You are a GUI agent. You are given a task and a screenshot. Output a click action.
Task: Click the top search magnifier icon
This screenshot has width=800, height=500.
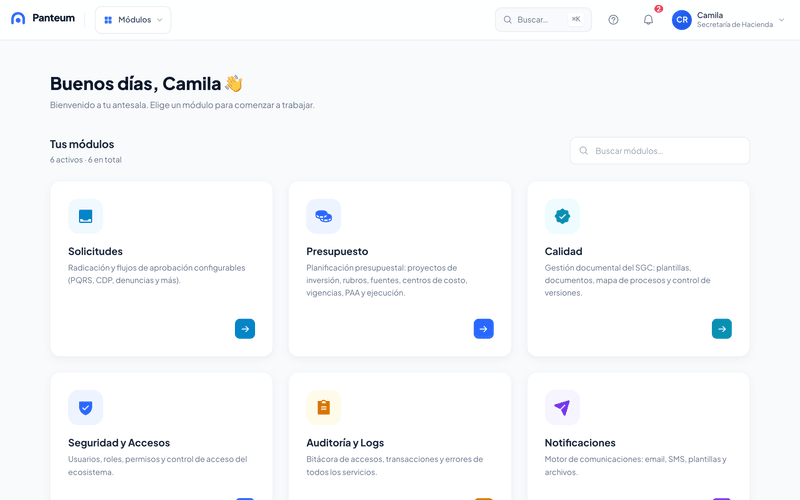pyautogui.click(x=508, y=19)
